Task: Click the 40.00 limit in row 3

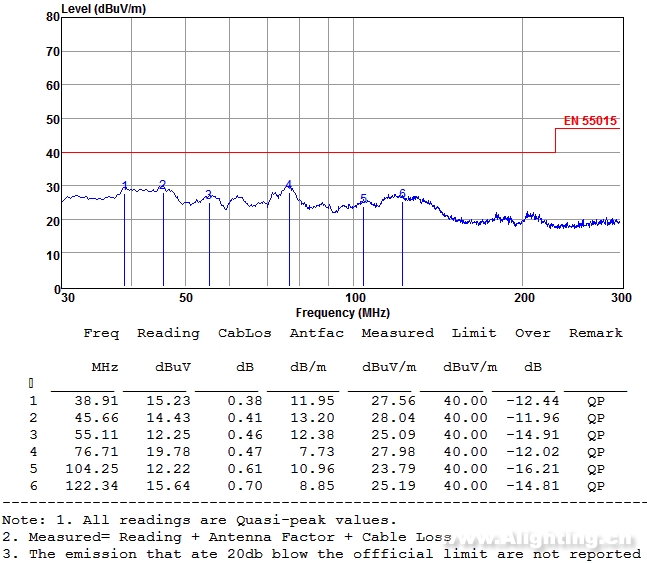Action: (465, 435)
